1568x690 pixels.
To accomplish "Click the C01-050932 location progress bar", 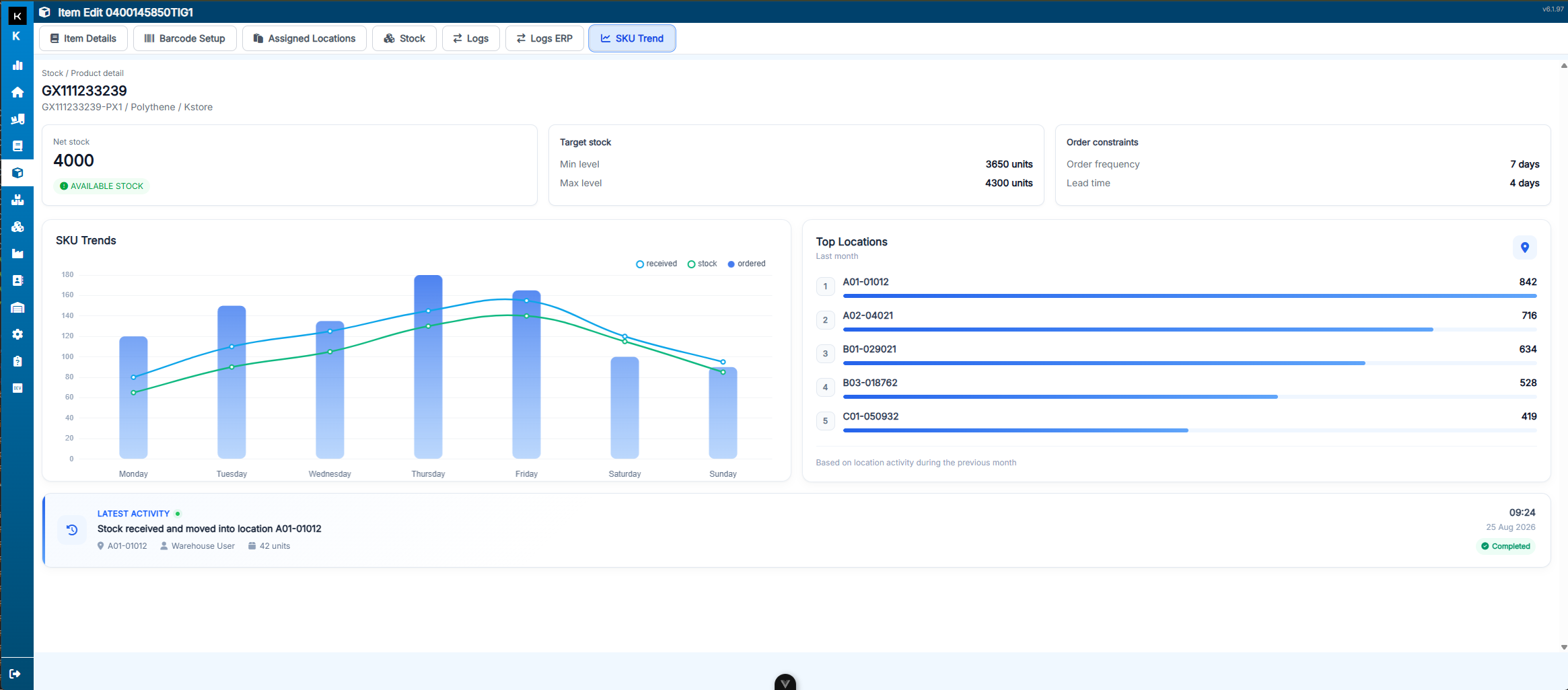I will [1190, 430].
